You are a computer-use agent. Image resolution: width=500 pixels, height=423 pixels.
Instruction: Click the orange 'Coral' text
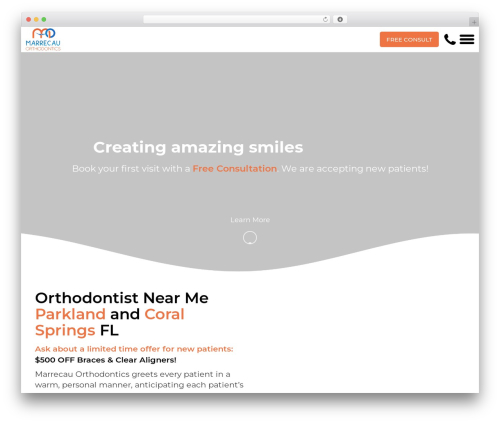click(164, 314)
